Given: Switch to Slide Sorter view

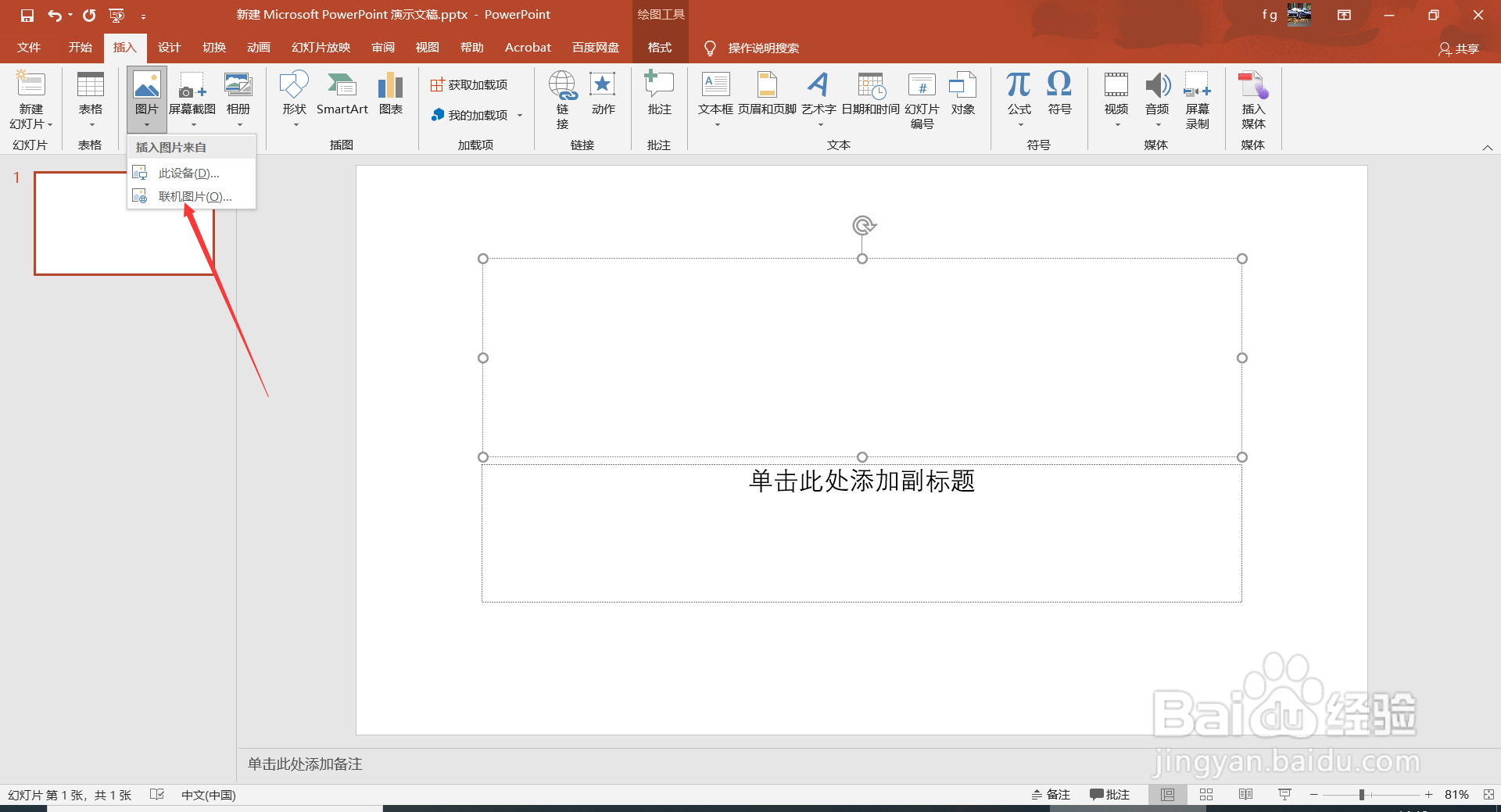Looking at the screenshot, I should click(1206, 795).
